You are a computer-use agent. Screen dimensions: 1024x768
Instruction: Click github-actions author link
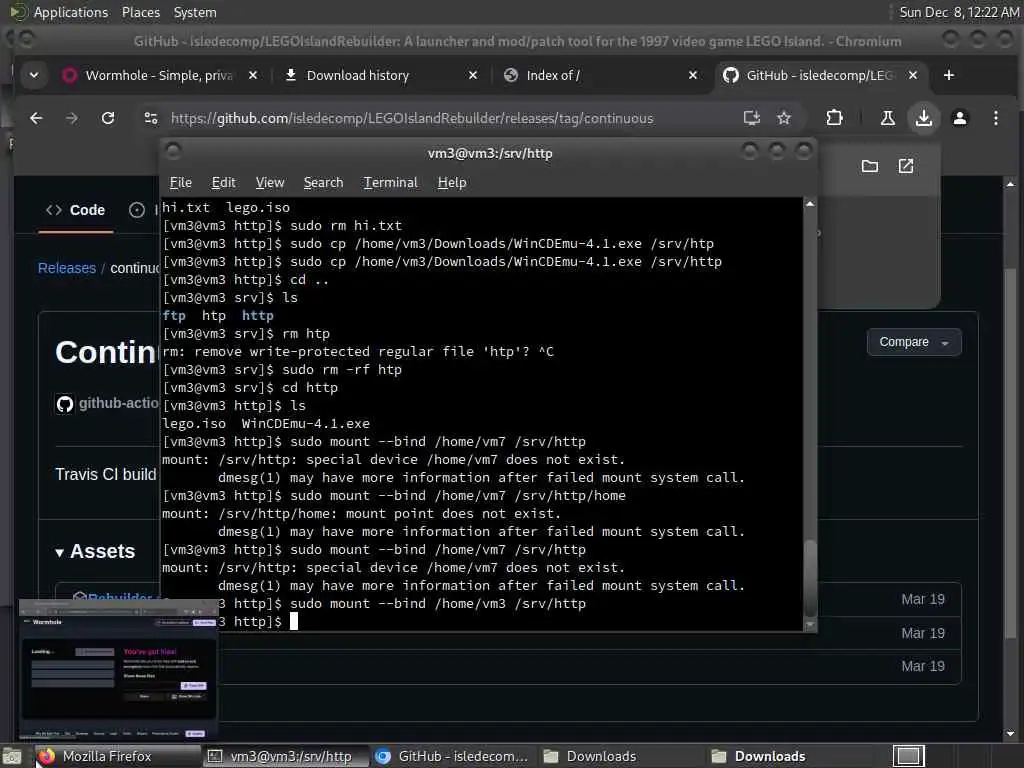point(118,404)
